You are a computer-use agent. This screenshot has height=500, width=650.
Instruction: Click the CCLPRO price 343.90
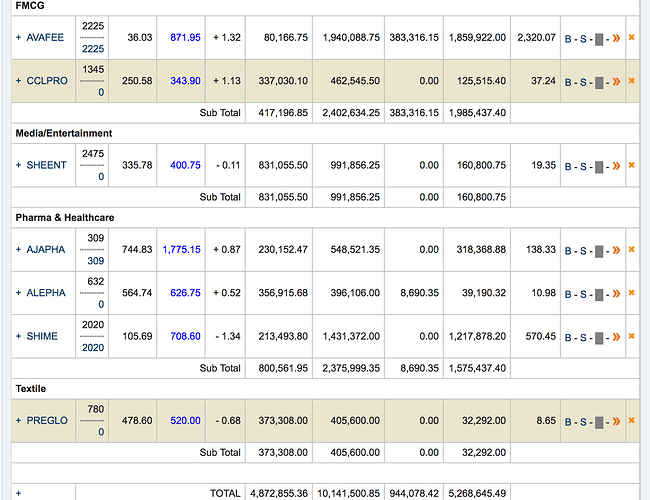185,80
